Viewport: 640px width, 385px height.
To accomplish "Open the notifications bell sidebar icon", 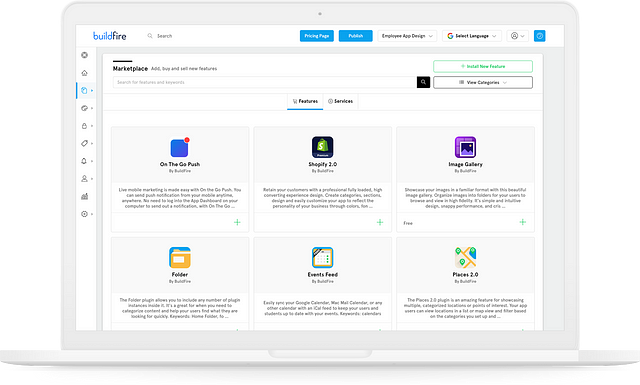I will click(84, 161).
